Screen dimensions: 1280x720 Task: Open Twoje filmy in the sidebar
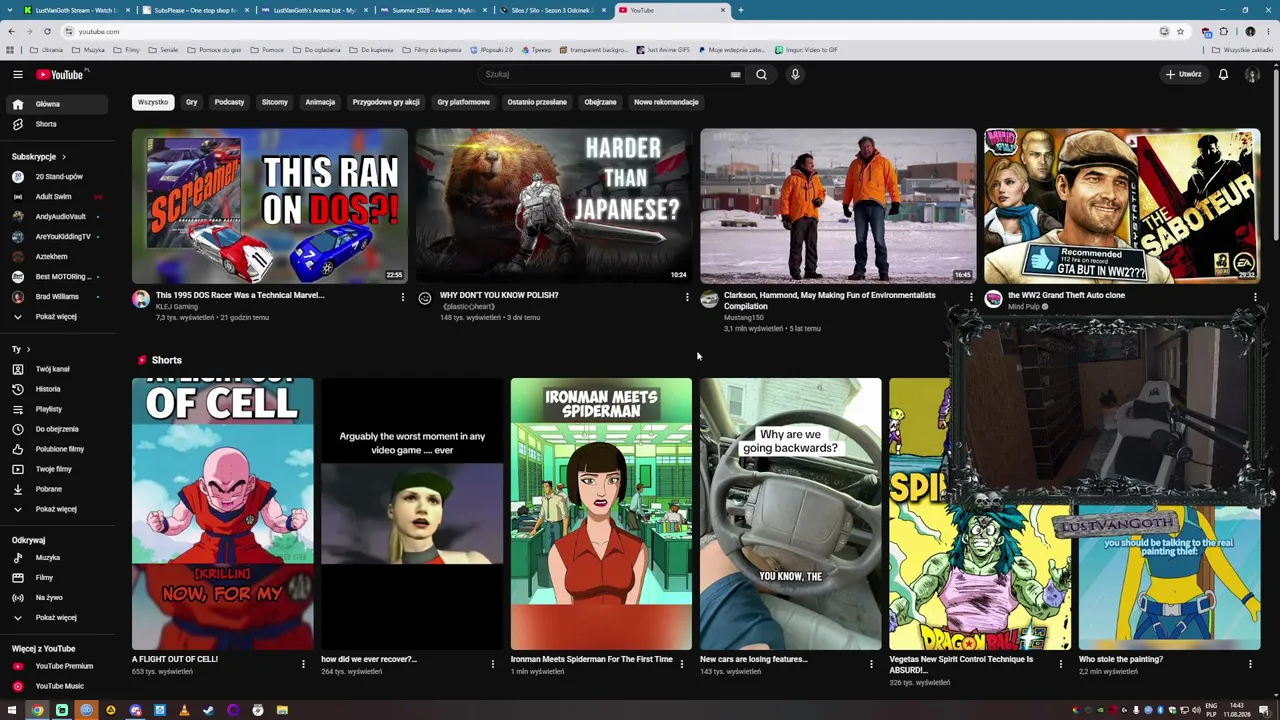point(56,469)
